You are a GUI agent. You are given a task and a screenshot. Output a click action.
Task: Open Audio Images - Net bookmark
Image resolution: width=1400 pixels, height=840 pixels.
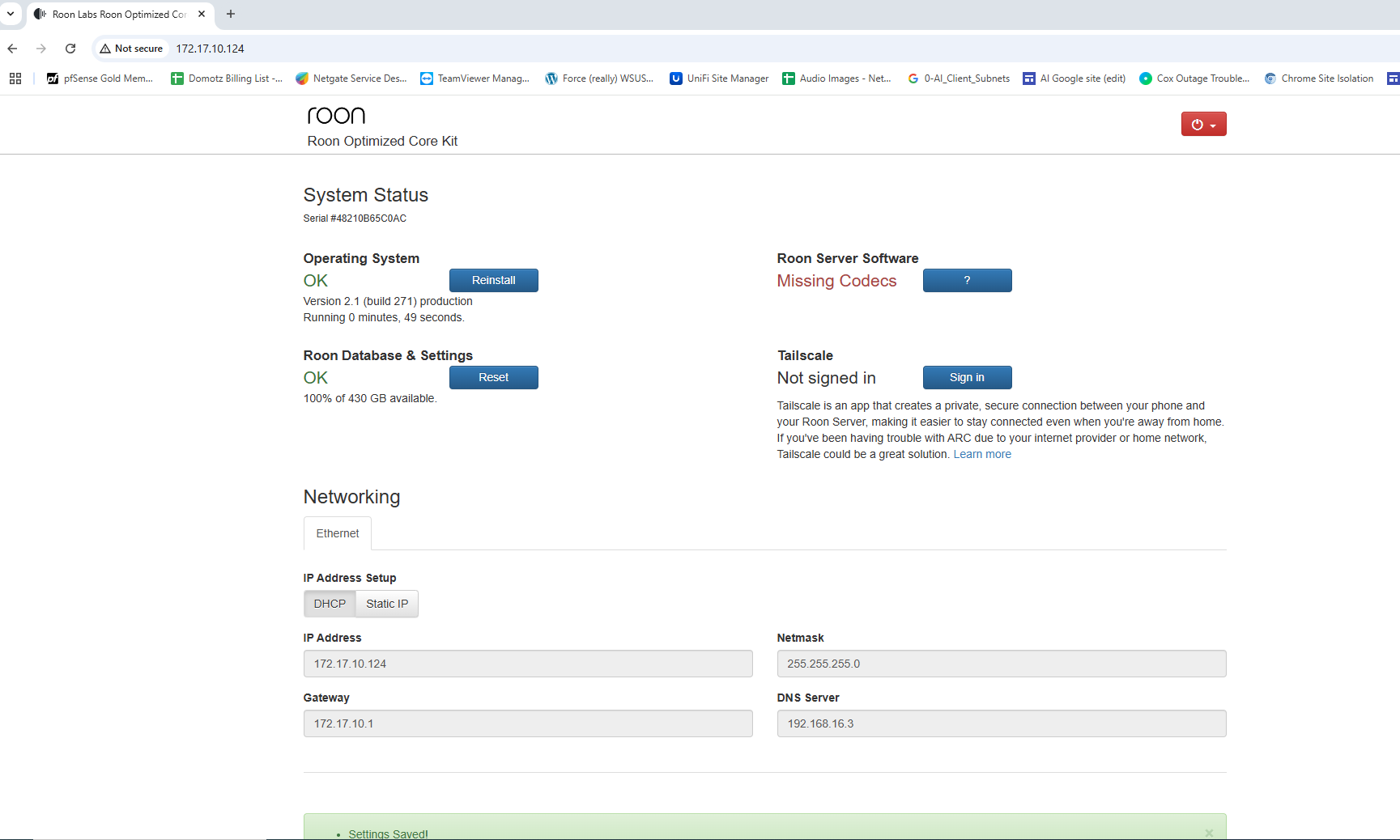tap(836, 78)
